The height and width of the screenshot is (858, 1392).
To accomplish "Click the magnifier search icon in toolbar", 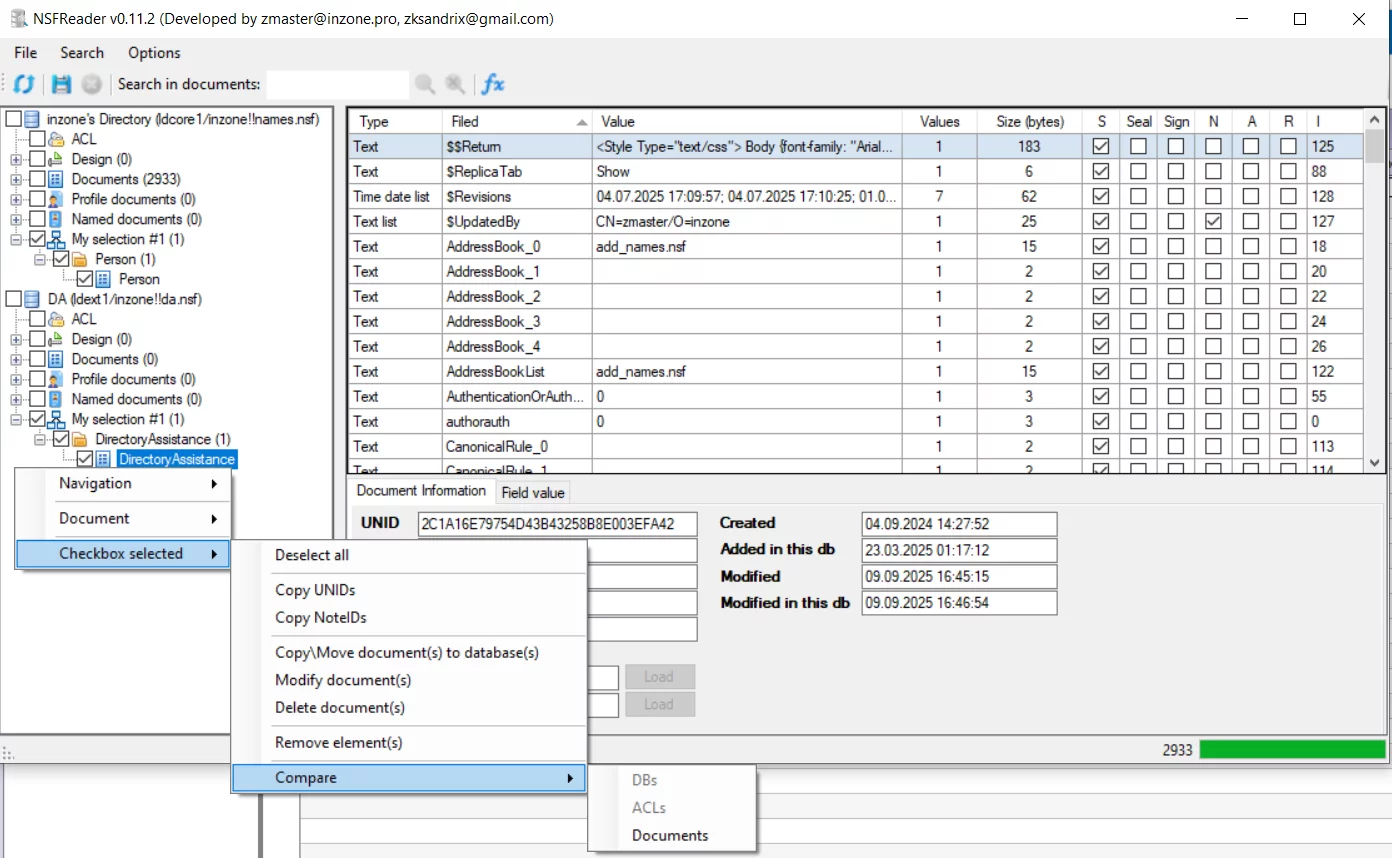I will coord(425,85).
